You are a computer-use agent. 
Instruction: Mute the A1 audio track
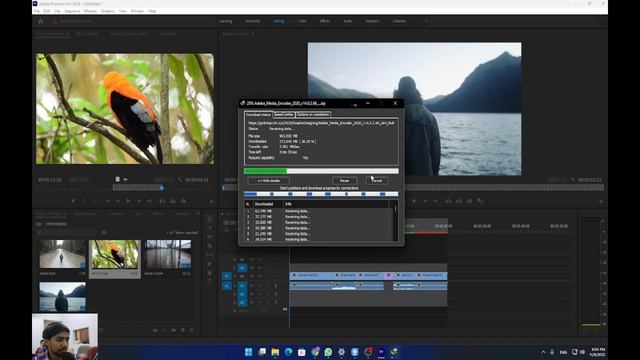[260, 286]
